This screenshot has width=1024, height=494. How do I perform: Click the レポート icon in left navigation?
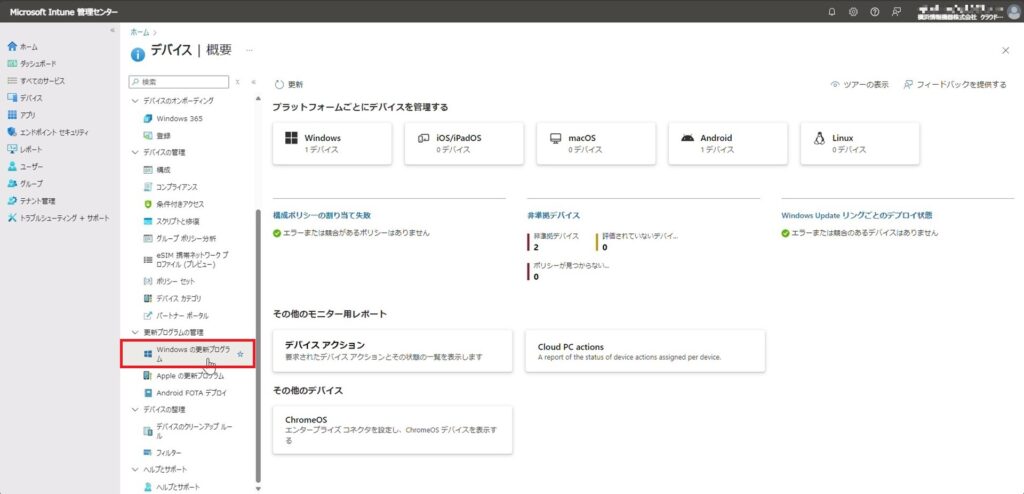[x=12, y=149]
